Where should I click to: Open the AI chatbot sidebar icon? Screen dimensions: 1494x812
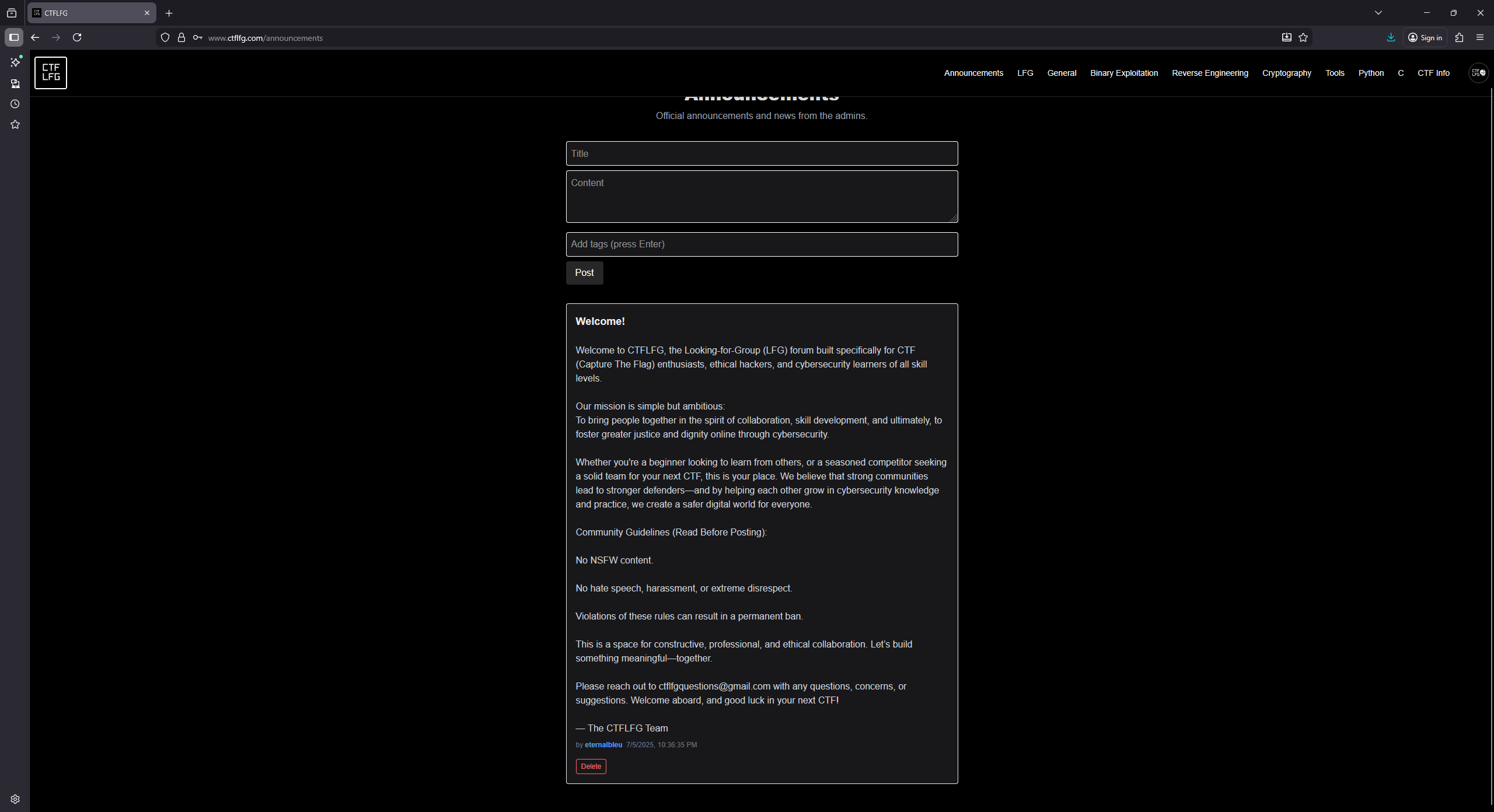pyautogui.click(x=15, y=62)
